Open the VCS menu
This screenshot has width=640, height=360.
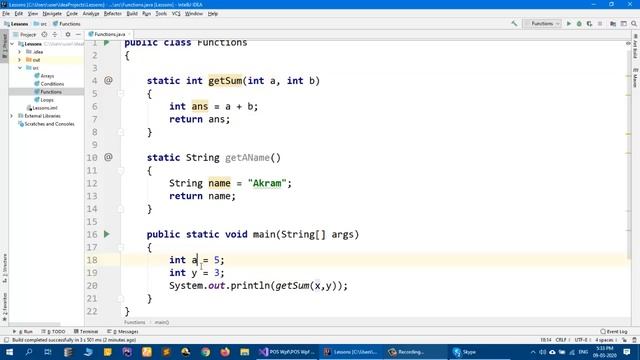pyautogui.click(x=176, y=13)
